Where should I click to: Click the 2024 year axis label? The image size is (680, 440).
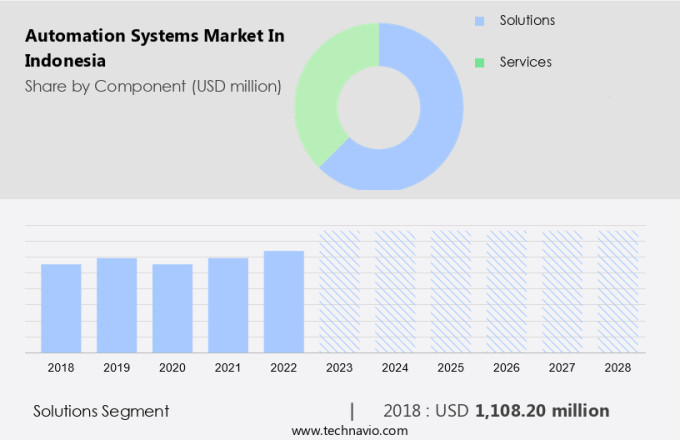click(x=395, y=368)
